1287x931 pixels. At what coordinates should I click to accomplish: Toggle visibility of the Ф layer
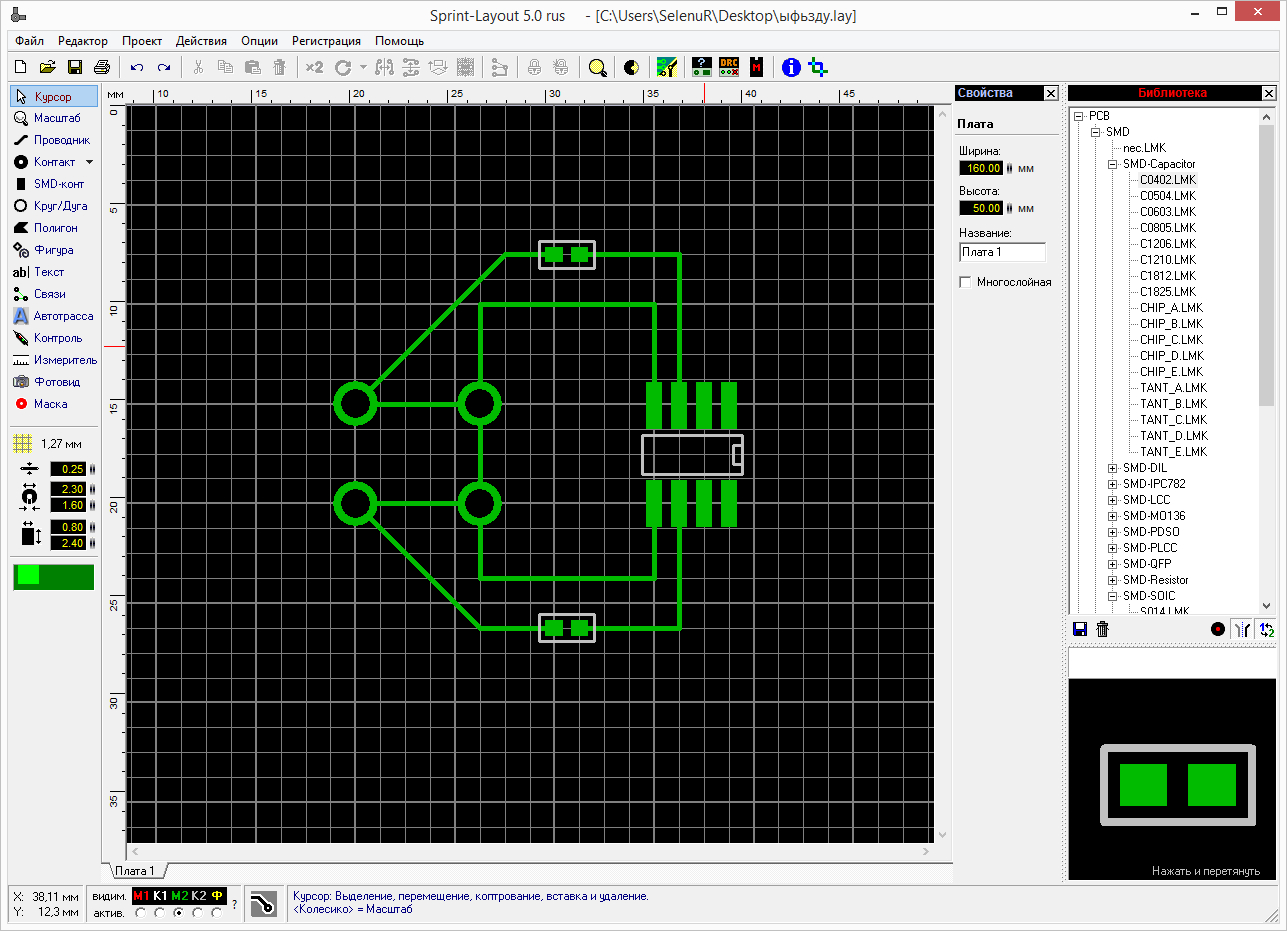pyautogui.click(x=217, y=895)
